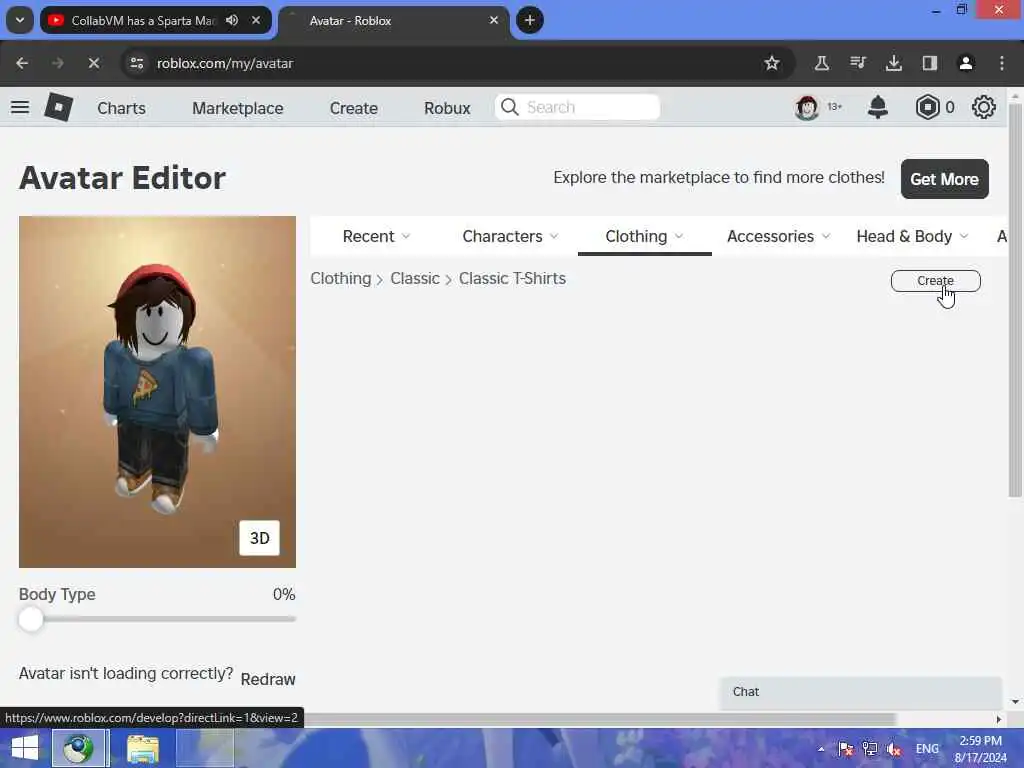Toggle the browser side panel
The height and width of the screenshot is (768, 1024).
pyautogui.click(x=929, y=63)
